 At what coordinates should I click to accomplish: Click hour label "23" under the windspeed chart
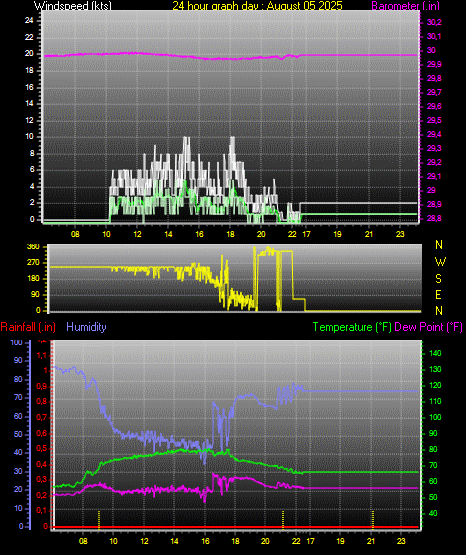click(400, 234)
